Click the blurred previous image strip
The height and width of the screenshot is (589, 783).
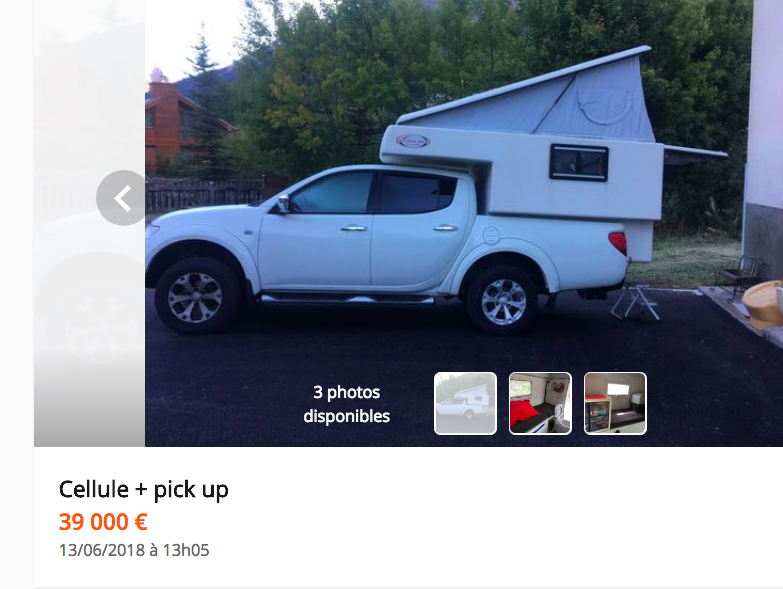tap(89, 223)
